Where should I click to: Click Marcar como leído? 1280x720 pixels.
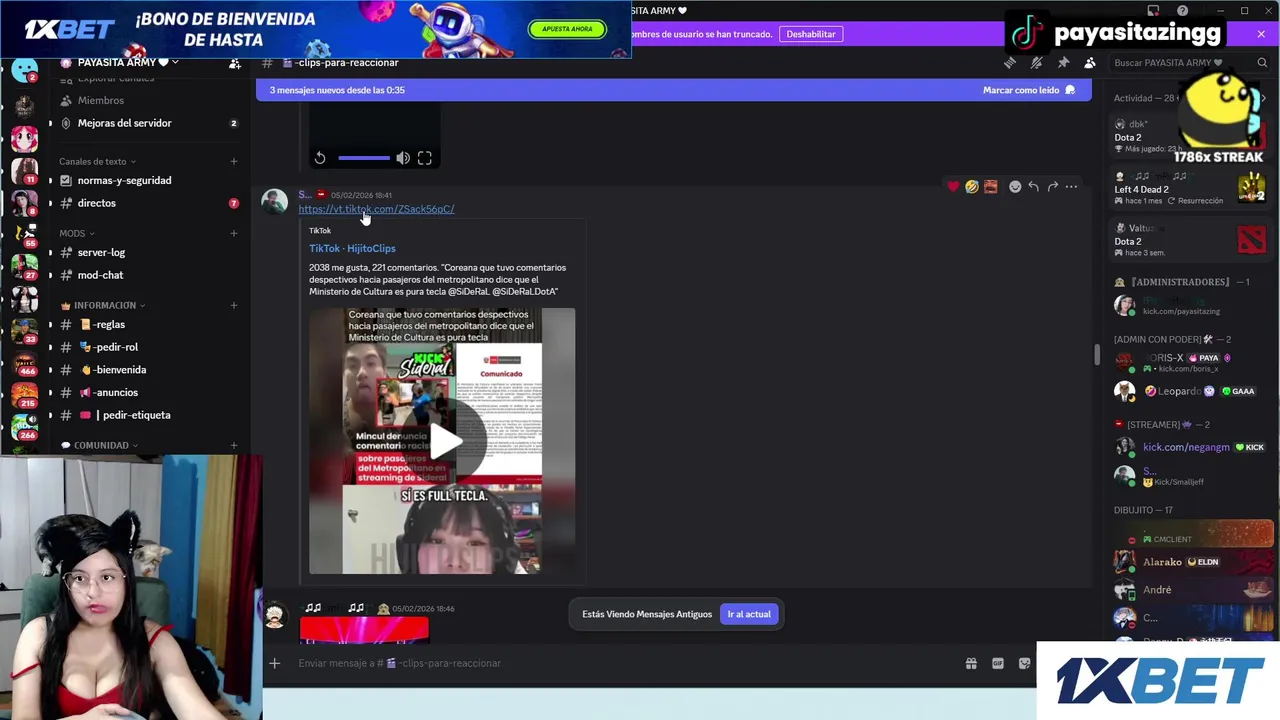click(1029, 90)
